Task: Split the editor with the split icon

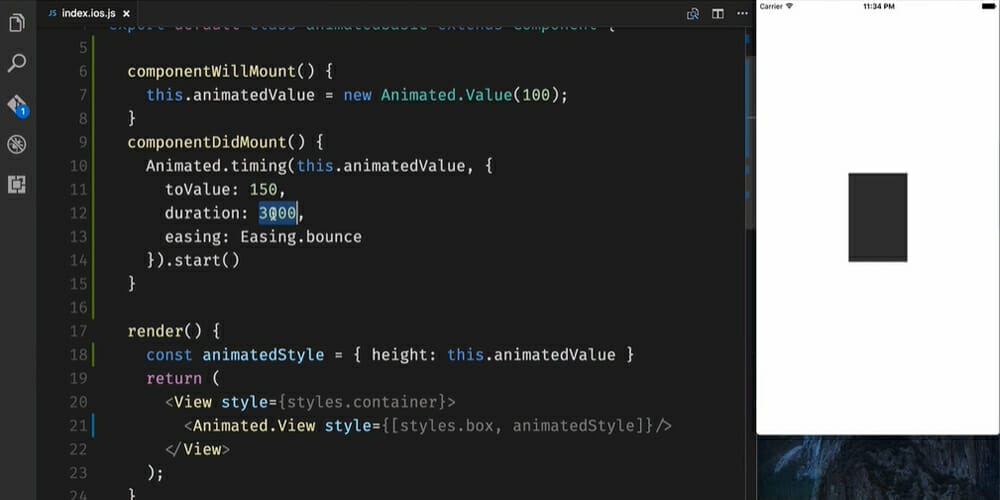Action: (x=717, y=13)
